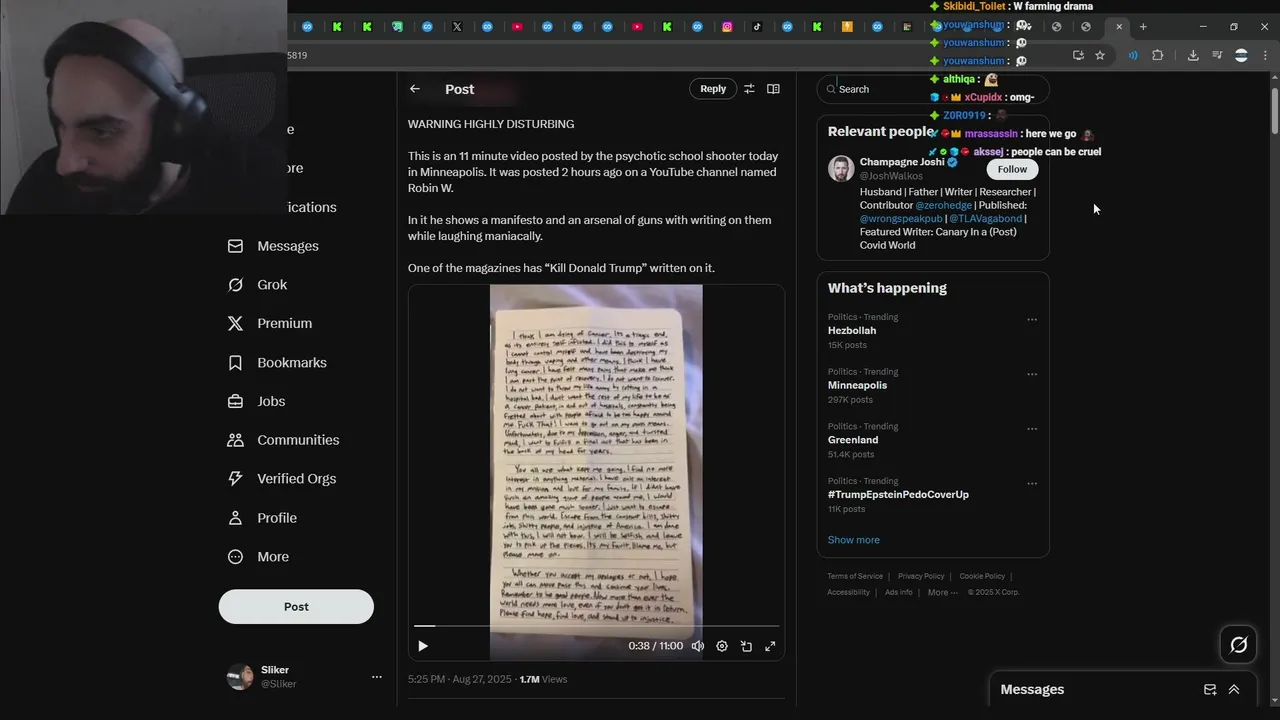Open a new browser tab

click(1143, 27)
